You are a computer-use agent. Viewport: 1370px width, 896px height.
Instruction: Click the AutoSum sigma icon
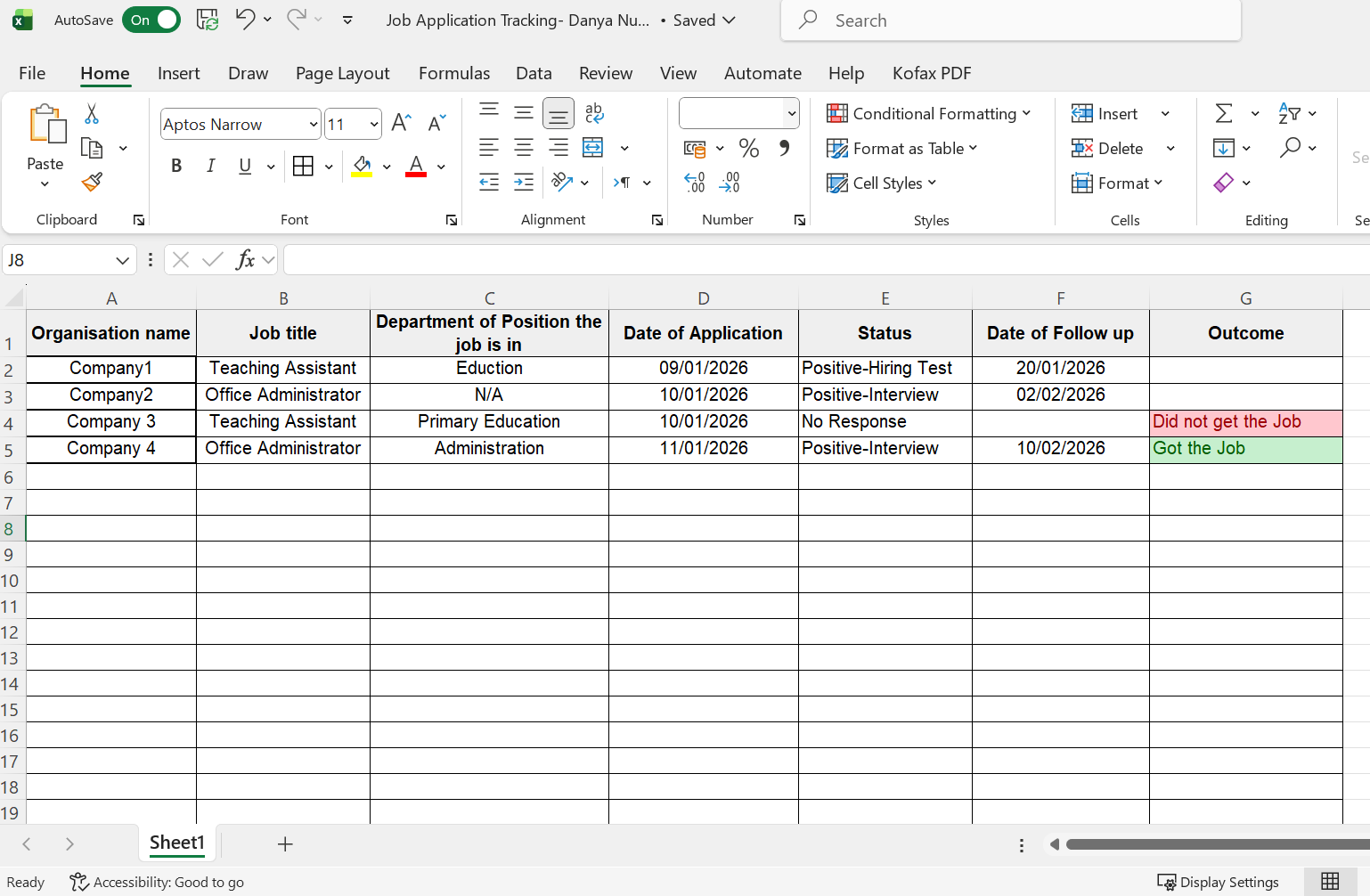click(x=1225, y=113)
